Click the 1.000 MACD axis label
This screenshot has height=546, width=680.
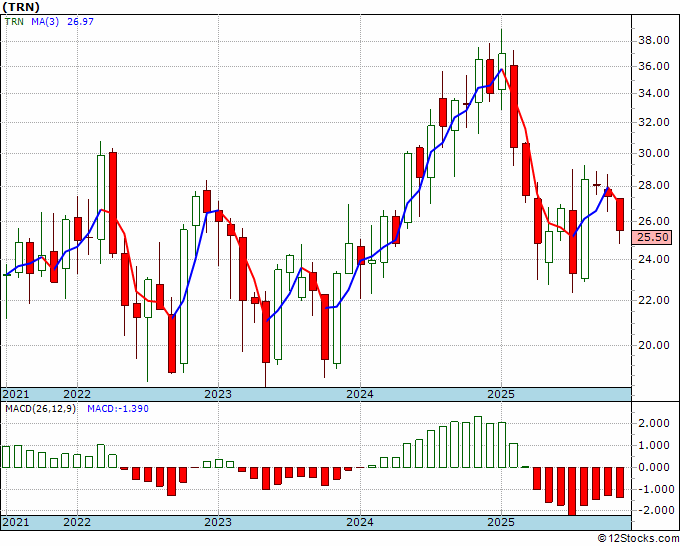point(654,445)
